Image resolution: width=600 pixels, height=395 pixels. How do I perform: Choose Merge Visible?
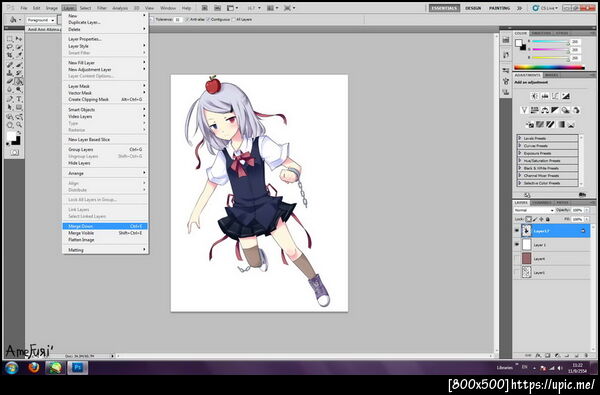105,233
